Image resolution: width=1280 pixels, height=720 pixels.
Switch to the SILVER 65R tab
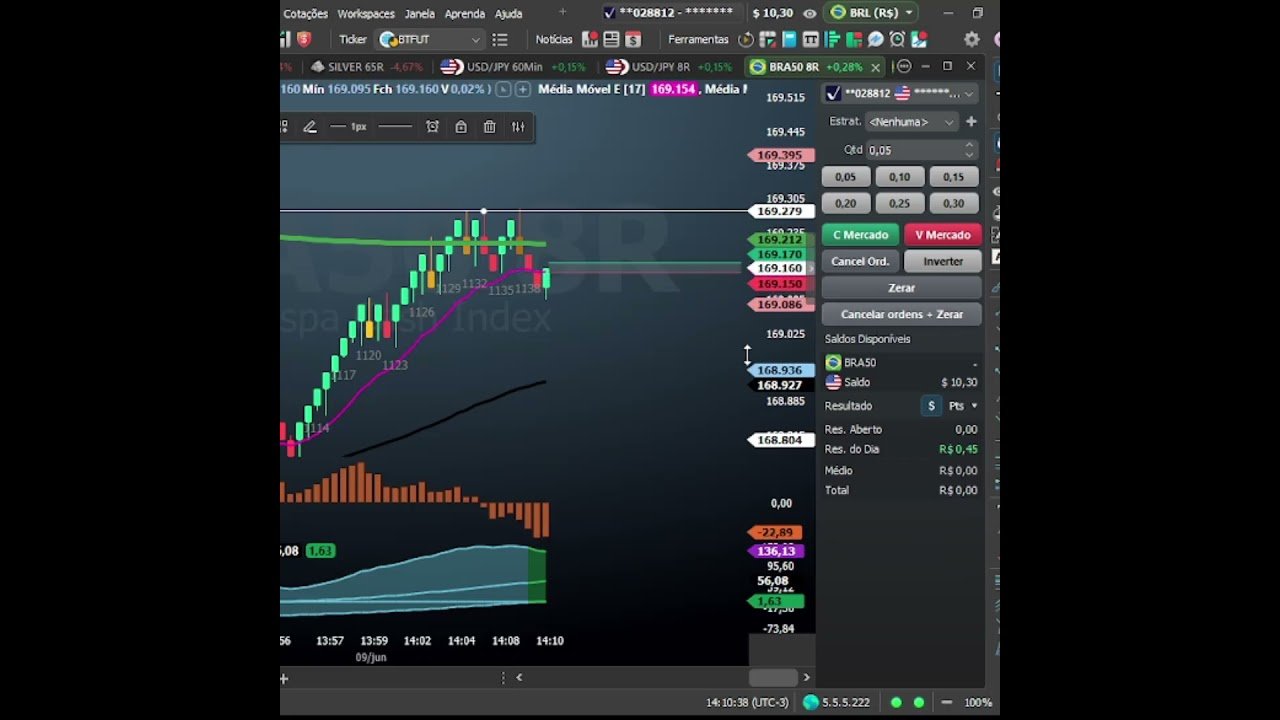coord(366,67)
